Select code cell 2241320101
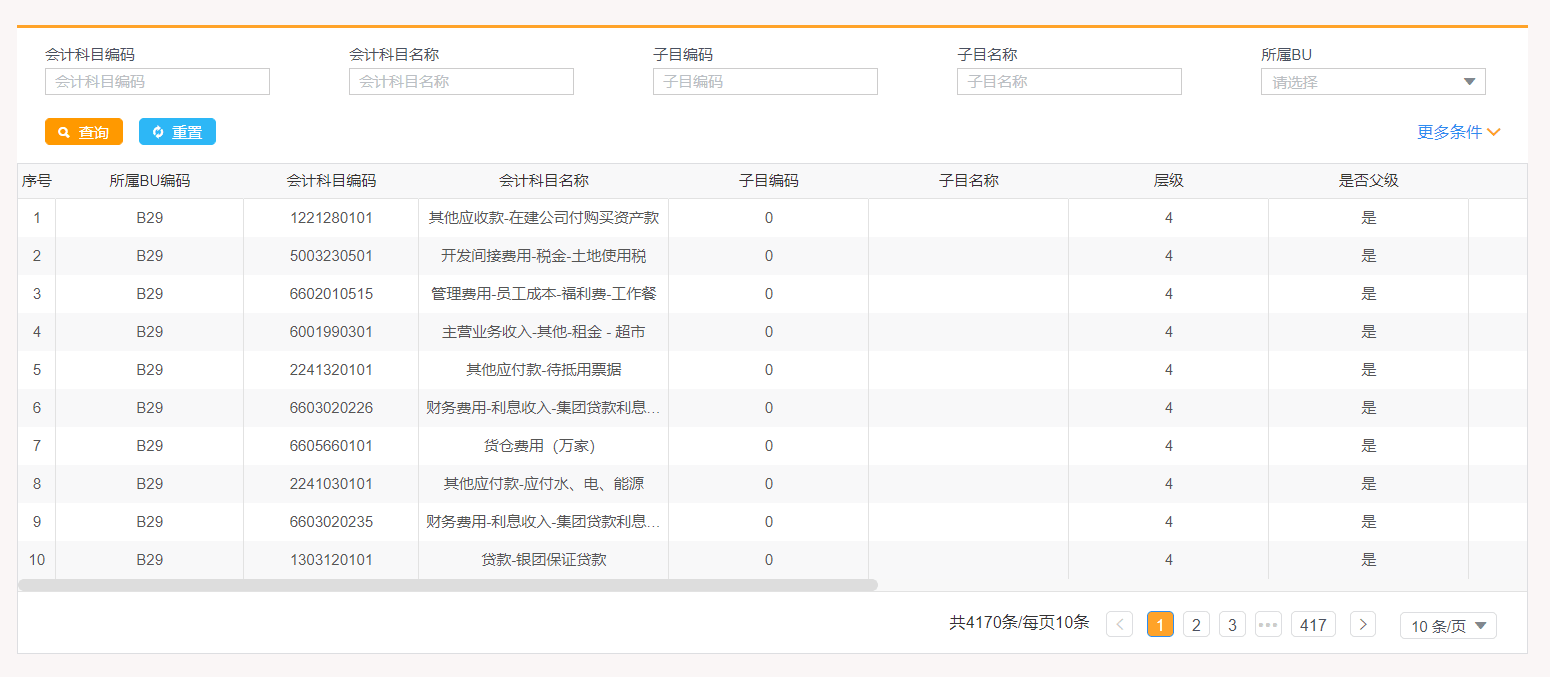Image resolution: width=1550 pixels, height=677 pixels. click(x=331, y=370)
